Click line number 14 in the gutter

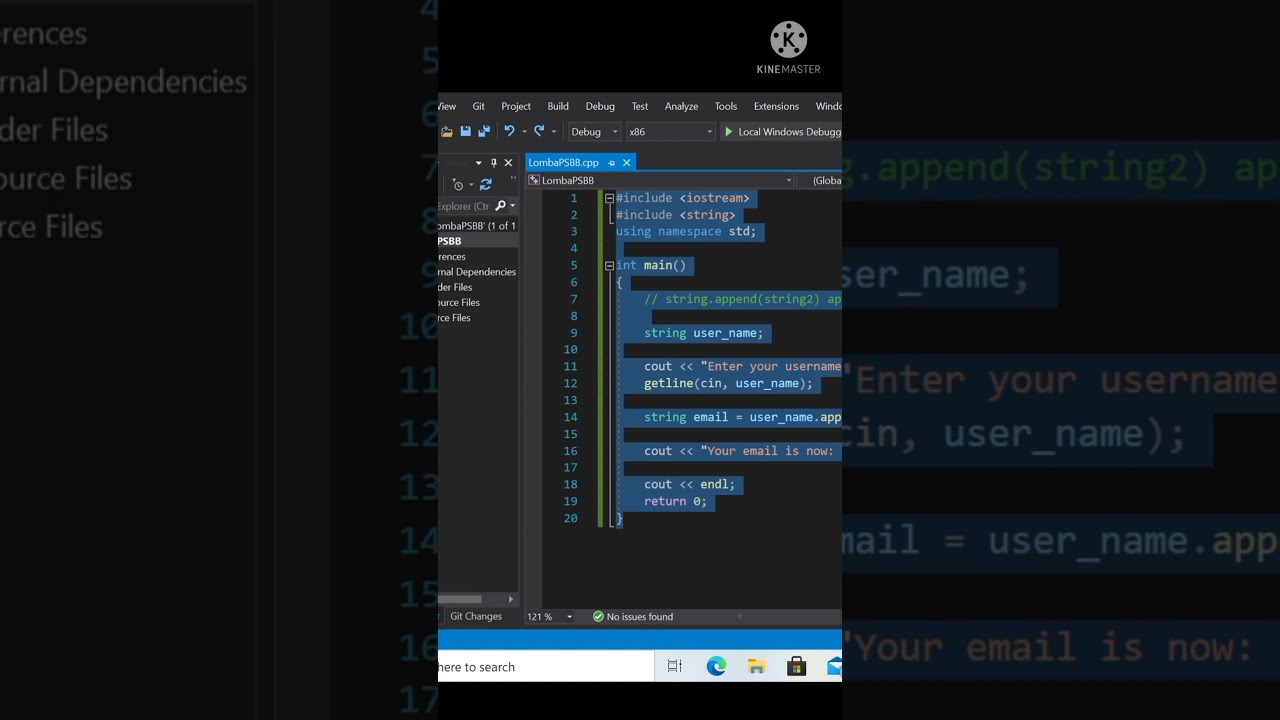pos(570,417)
